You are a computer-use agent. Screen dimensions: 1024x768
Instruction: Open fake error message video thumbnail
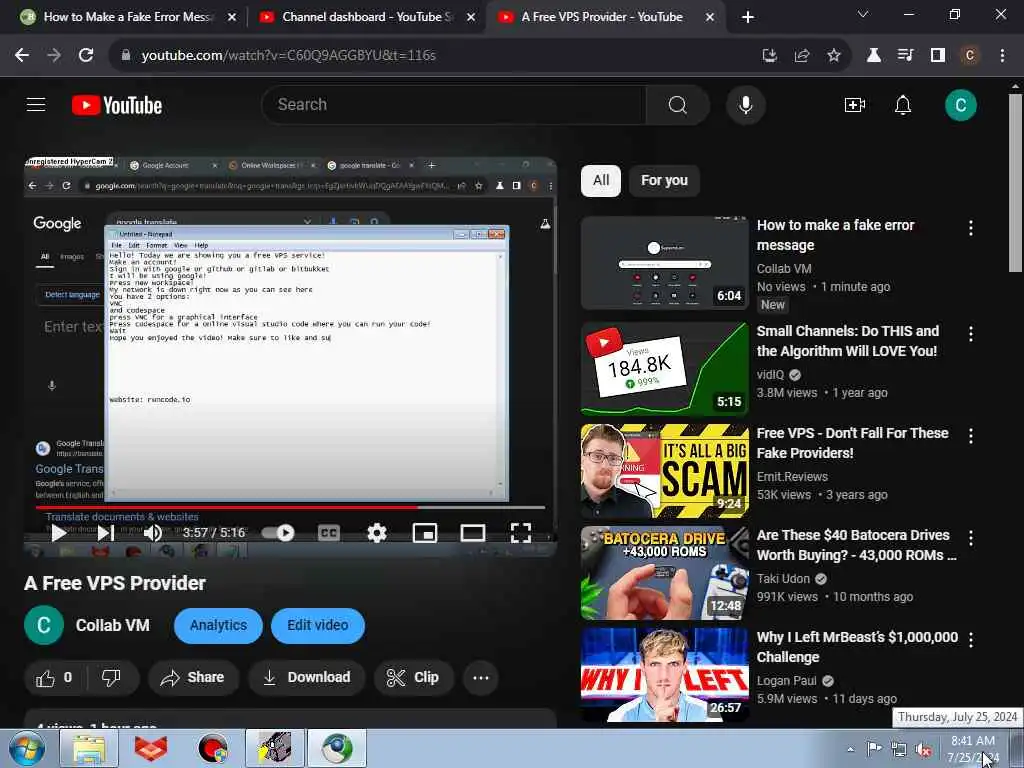coord(664,263)
